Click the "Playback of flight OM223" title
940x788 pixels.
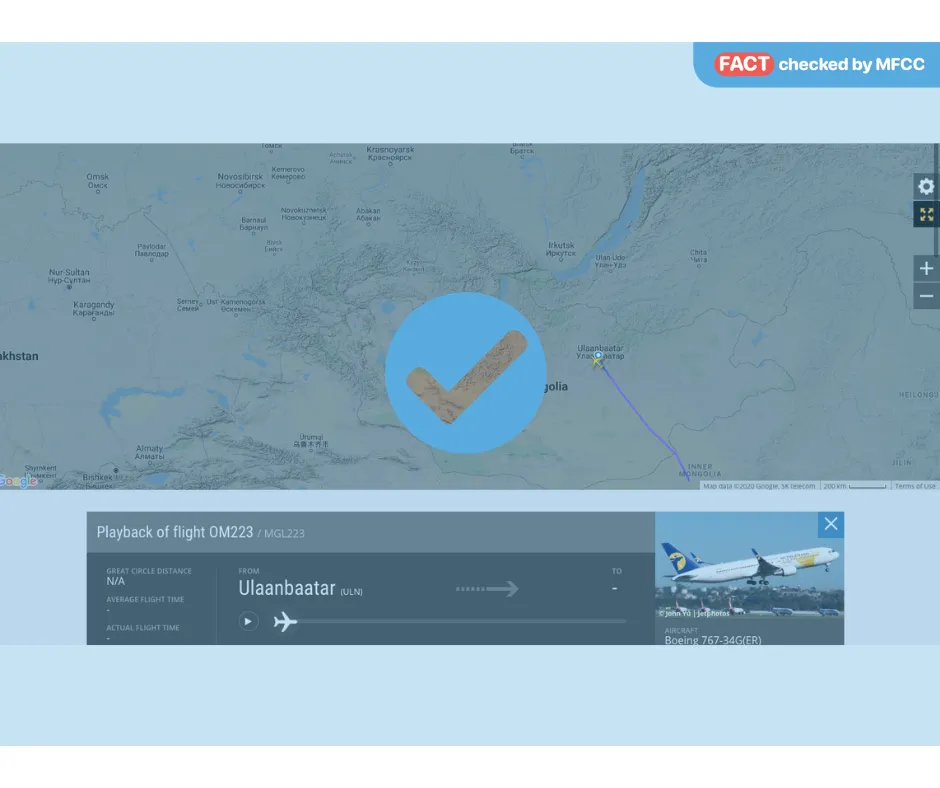coord(175,532)
